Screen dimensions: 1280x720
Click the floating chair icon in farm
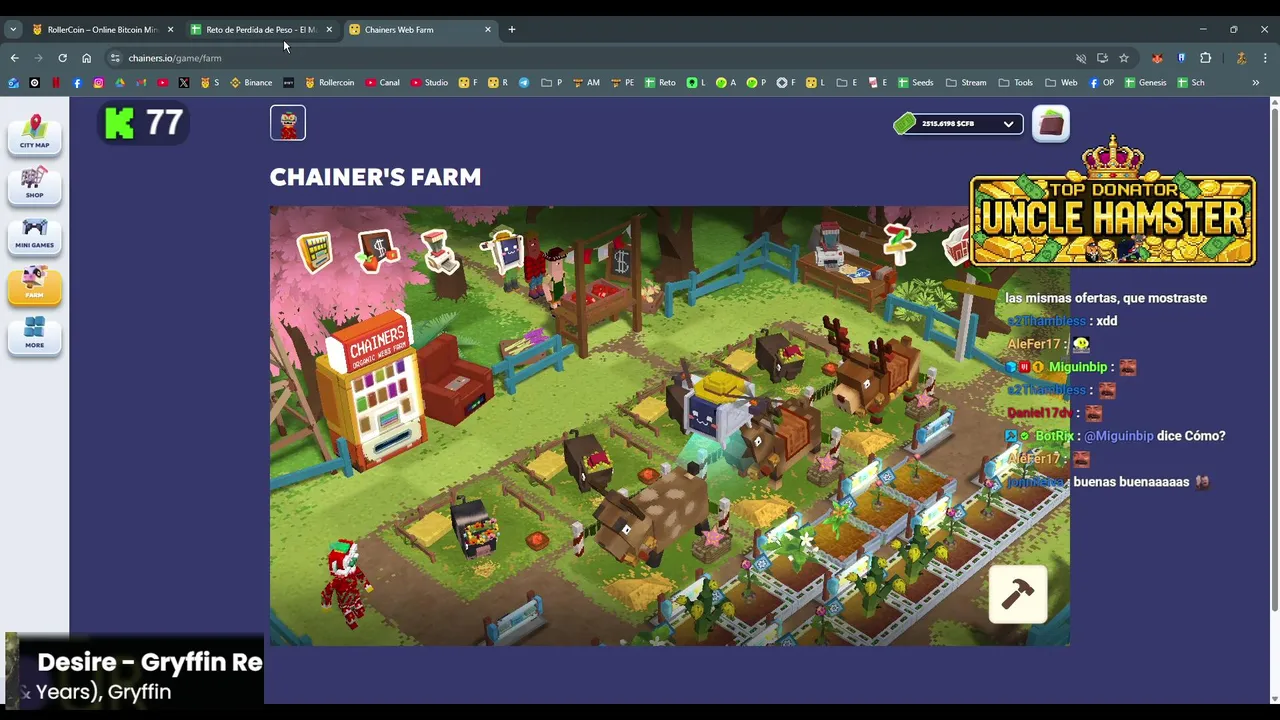pos(438,250)
